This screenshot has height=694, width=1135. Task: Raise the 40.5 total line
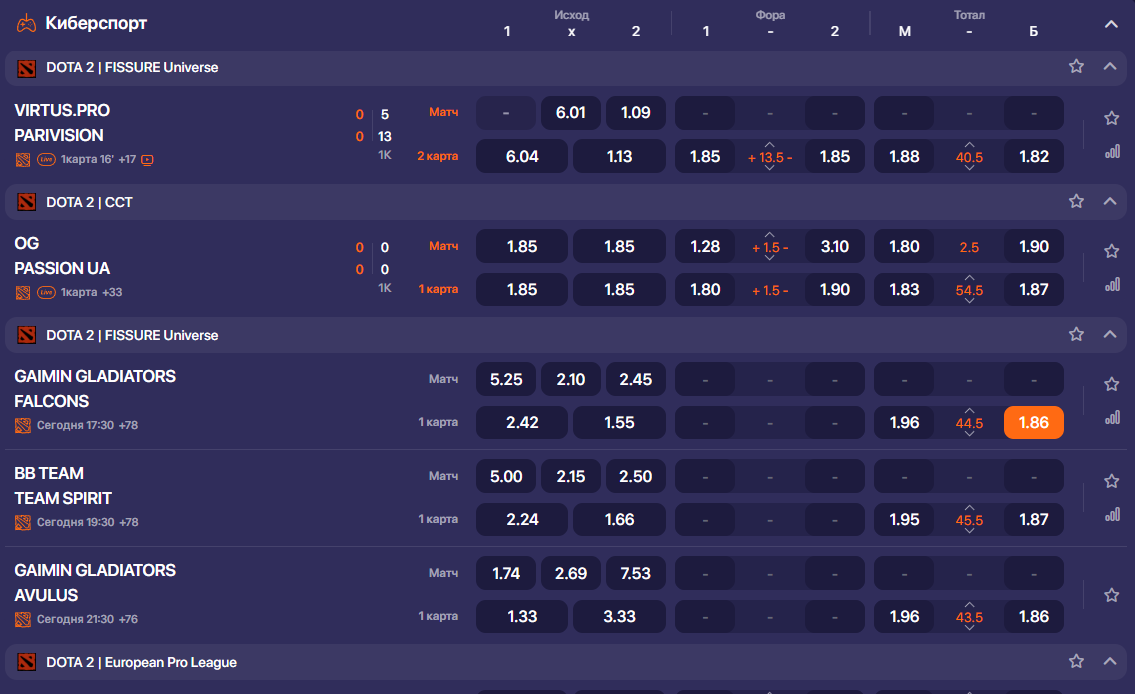(969, 145)
